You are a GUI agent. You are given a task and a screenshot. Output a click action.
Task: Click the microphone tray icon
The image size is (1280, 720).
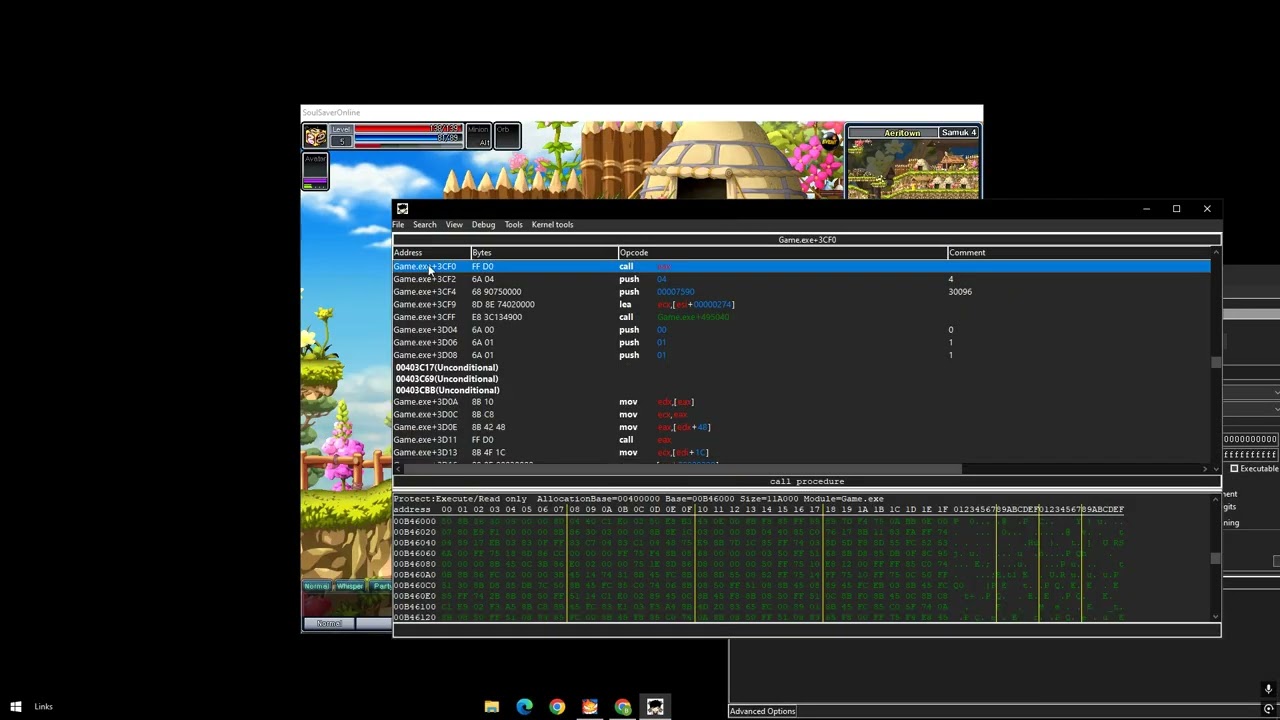point(1268,689)
